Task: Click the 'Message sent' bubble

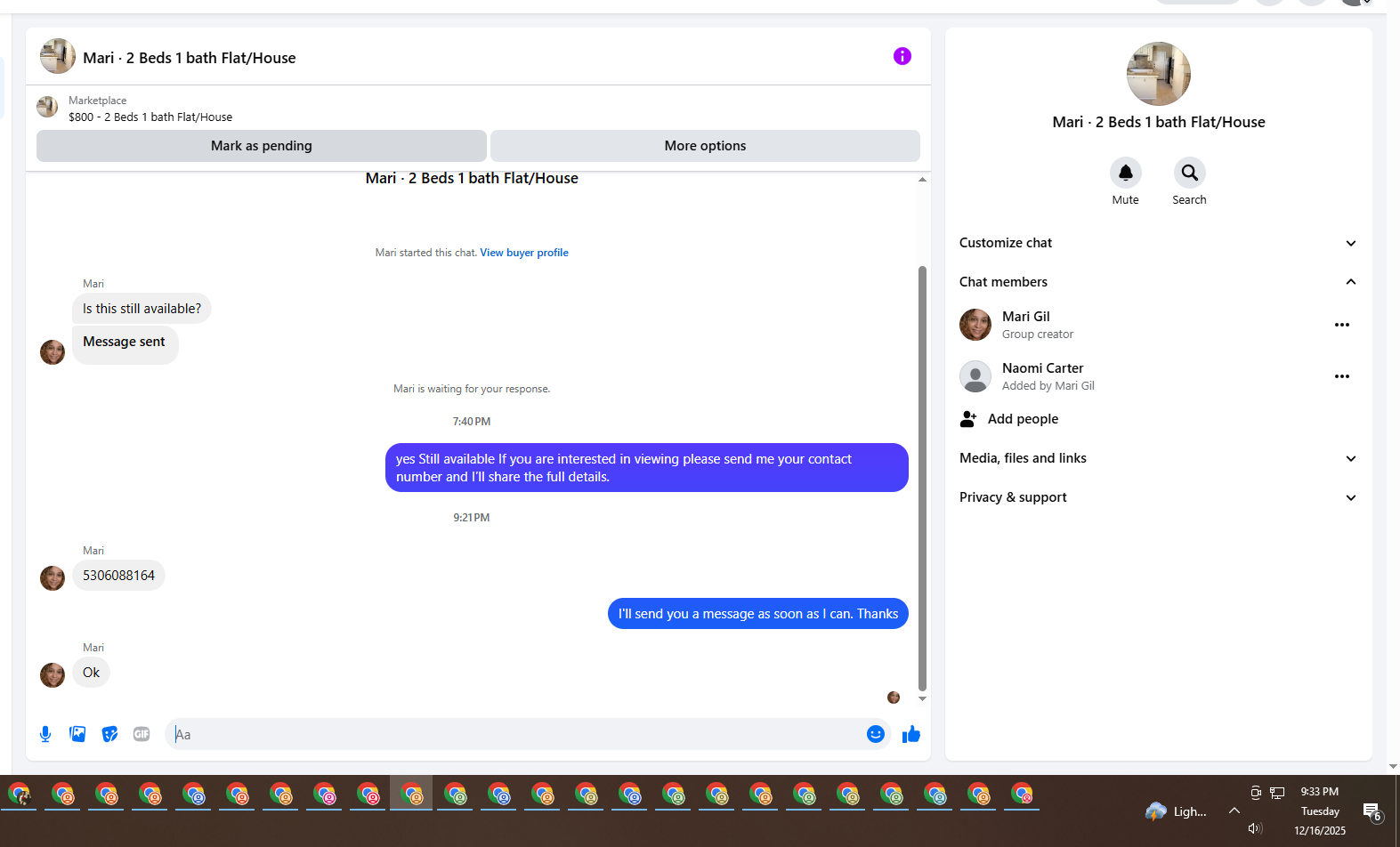Action: point(125,344)
